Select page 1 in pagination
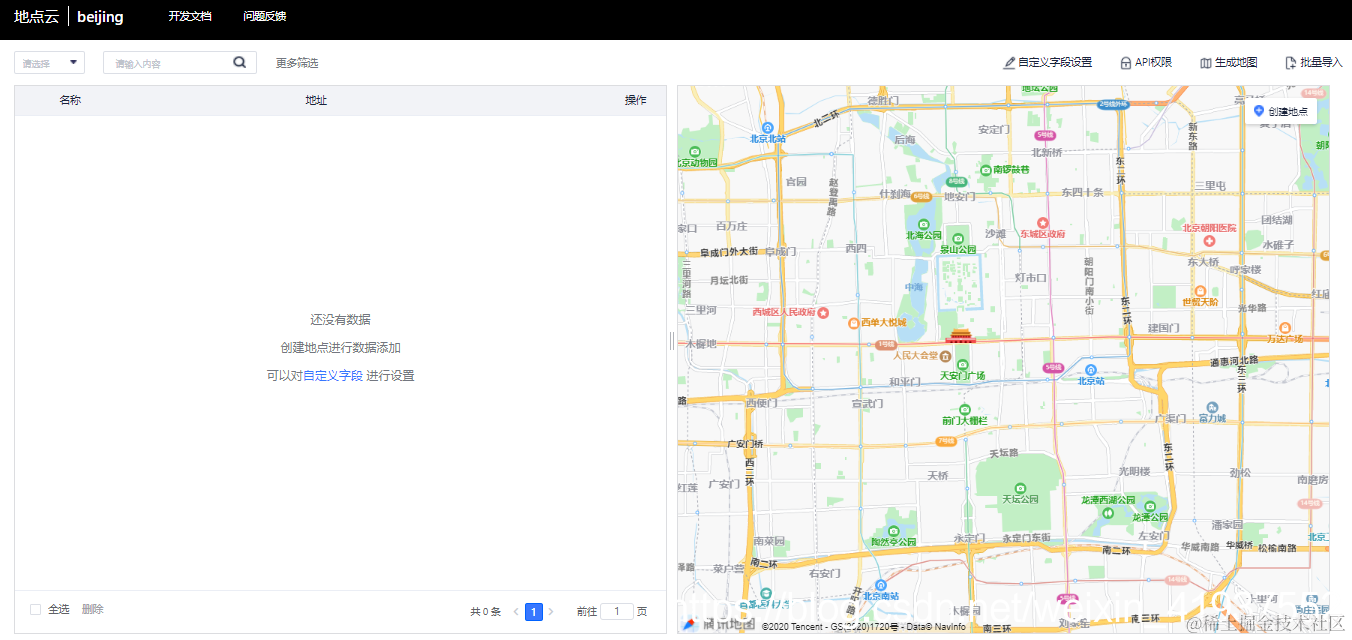This screenshot has height=640, width=1352. pyautogui.click(x=534, y=612)
